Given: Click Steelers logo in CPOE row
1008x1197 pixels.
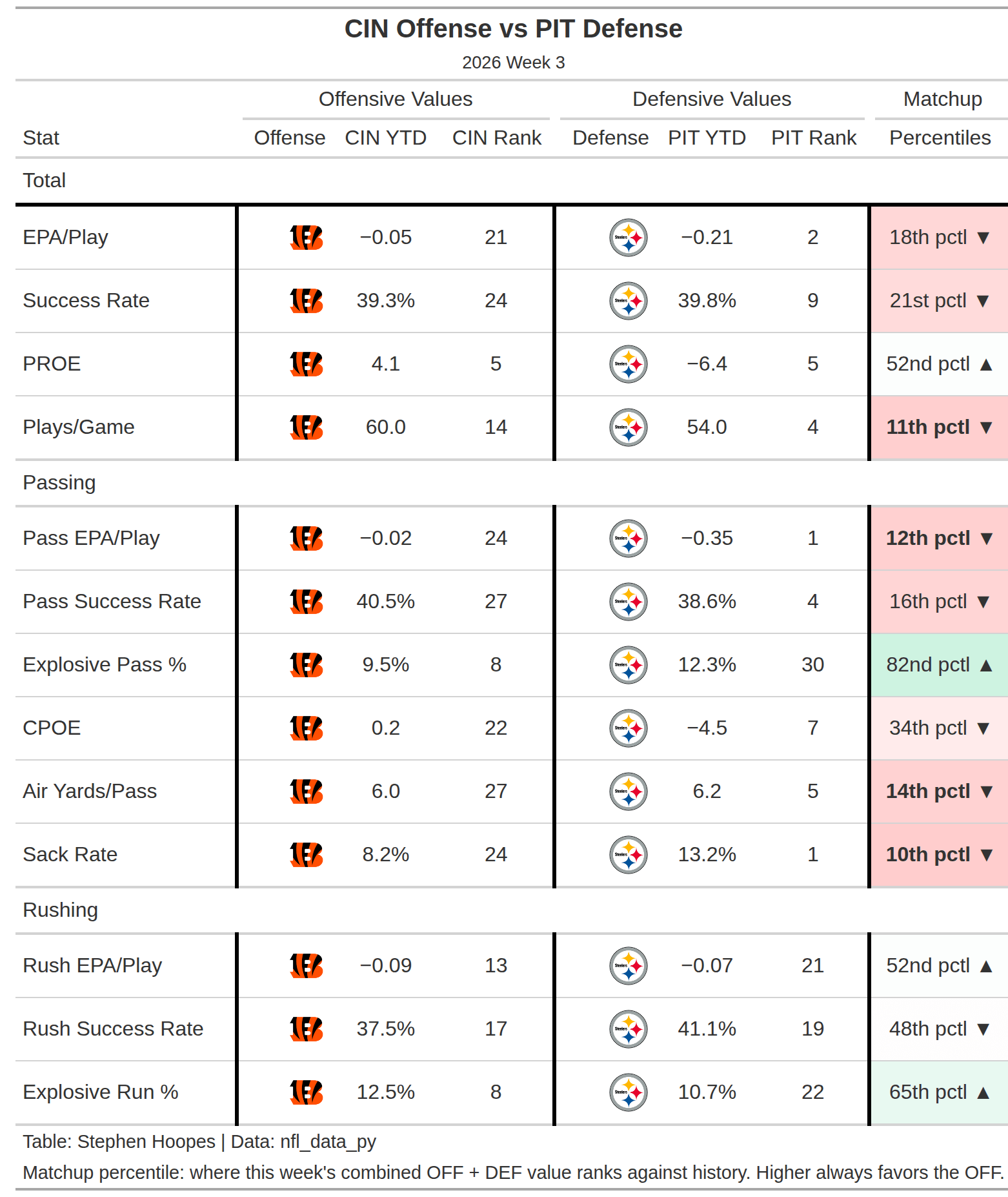Looking at the screenshot, I should 628,728.
